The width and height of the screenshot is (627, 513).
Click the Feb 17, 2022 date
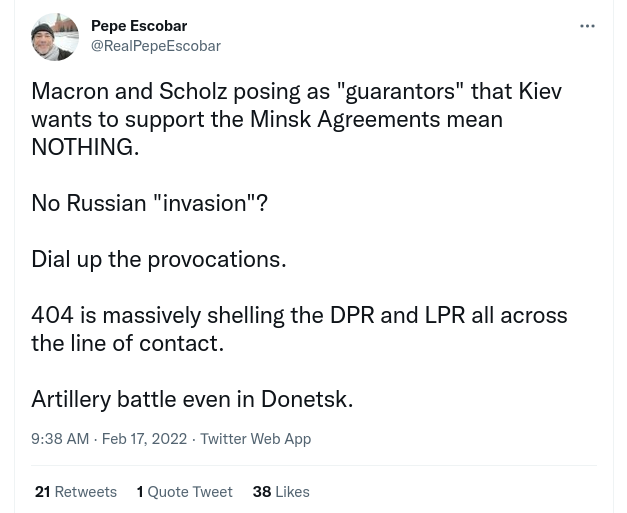coord(144,438)
